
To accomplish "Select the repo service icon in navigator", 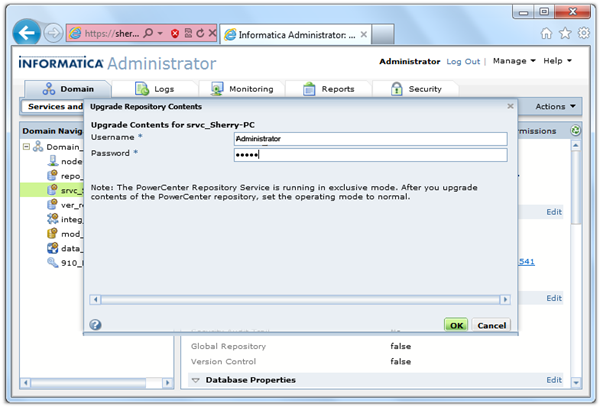I will pos(52,175).
